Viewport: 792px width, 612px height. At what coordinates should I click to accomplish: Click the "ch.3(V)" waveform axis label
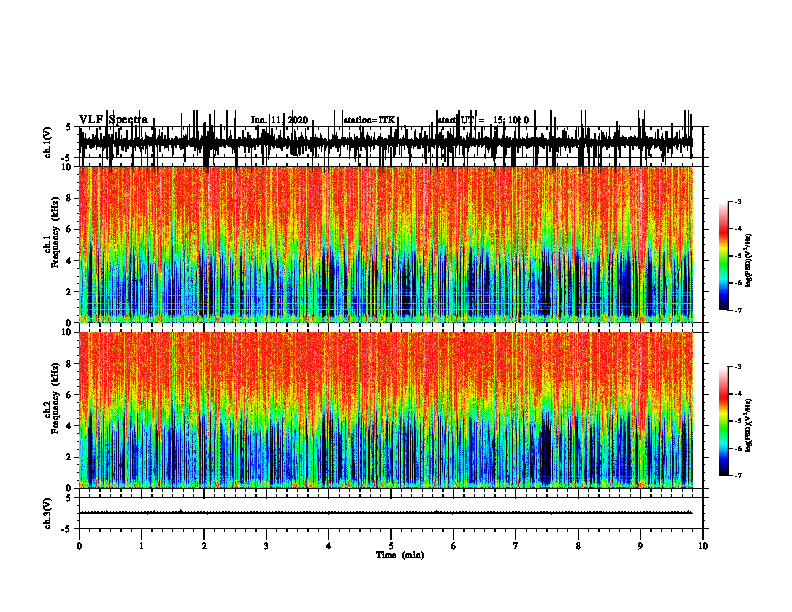[x=48, y=513]
